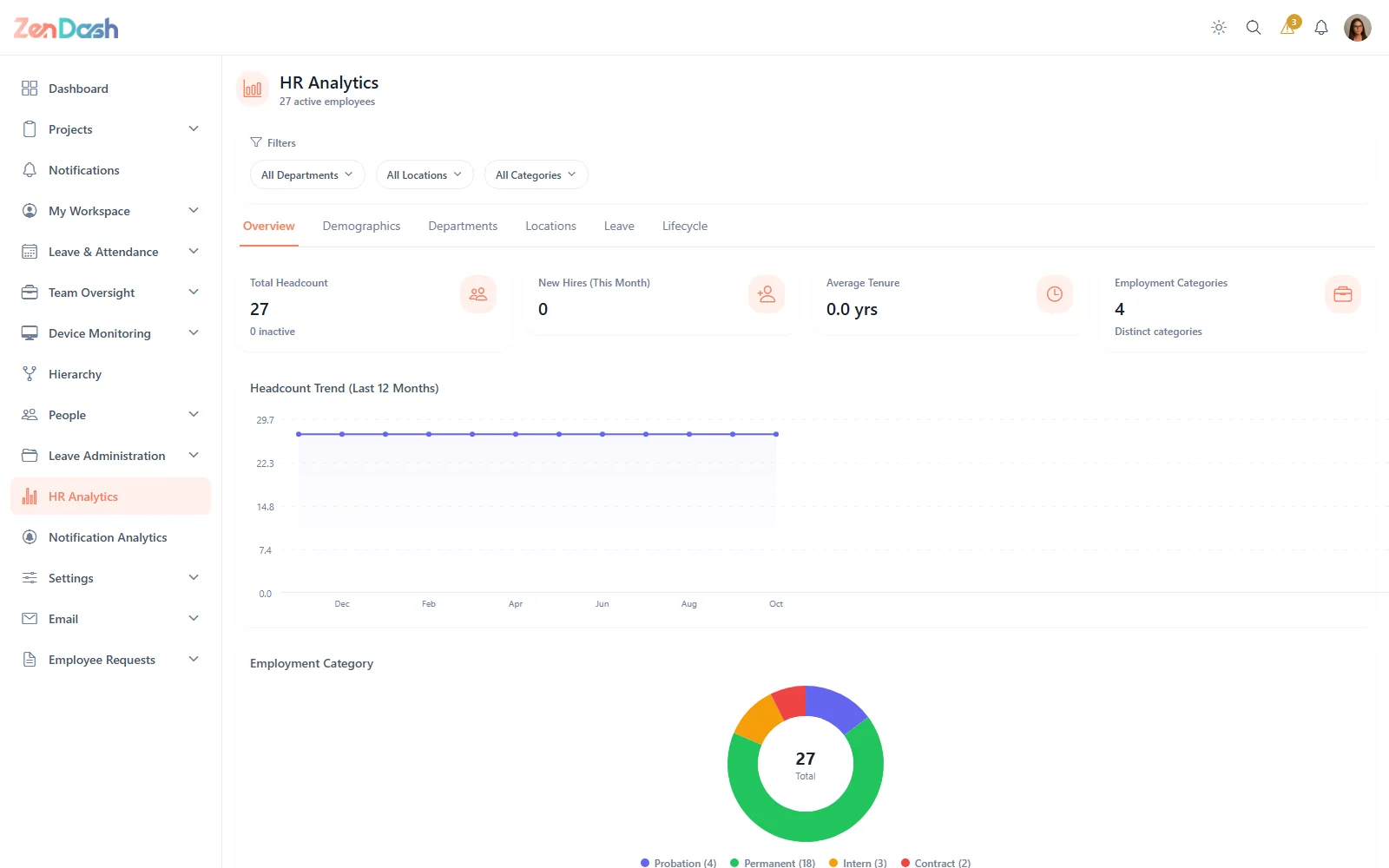Click the Total Headcount people icon

pyautogui.click(x=478, y=294)
